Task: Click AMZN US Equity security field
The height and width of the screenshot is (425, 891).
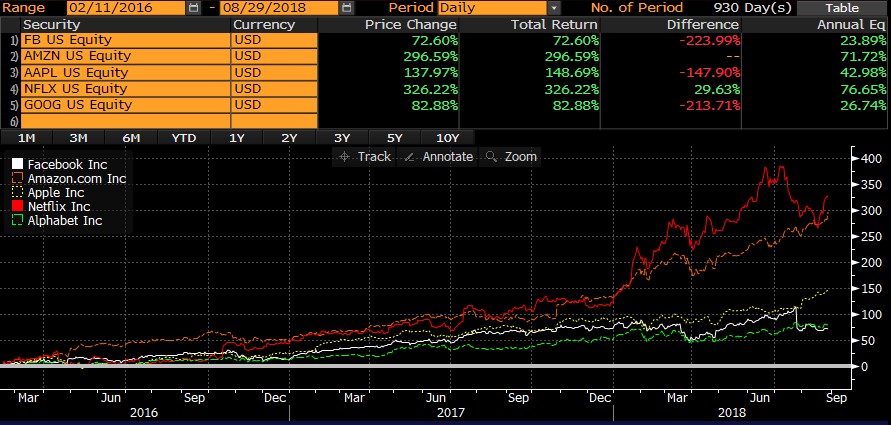Action: point(125,56)
